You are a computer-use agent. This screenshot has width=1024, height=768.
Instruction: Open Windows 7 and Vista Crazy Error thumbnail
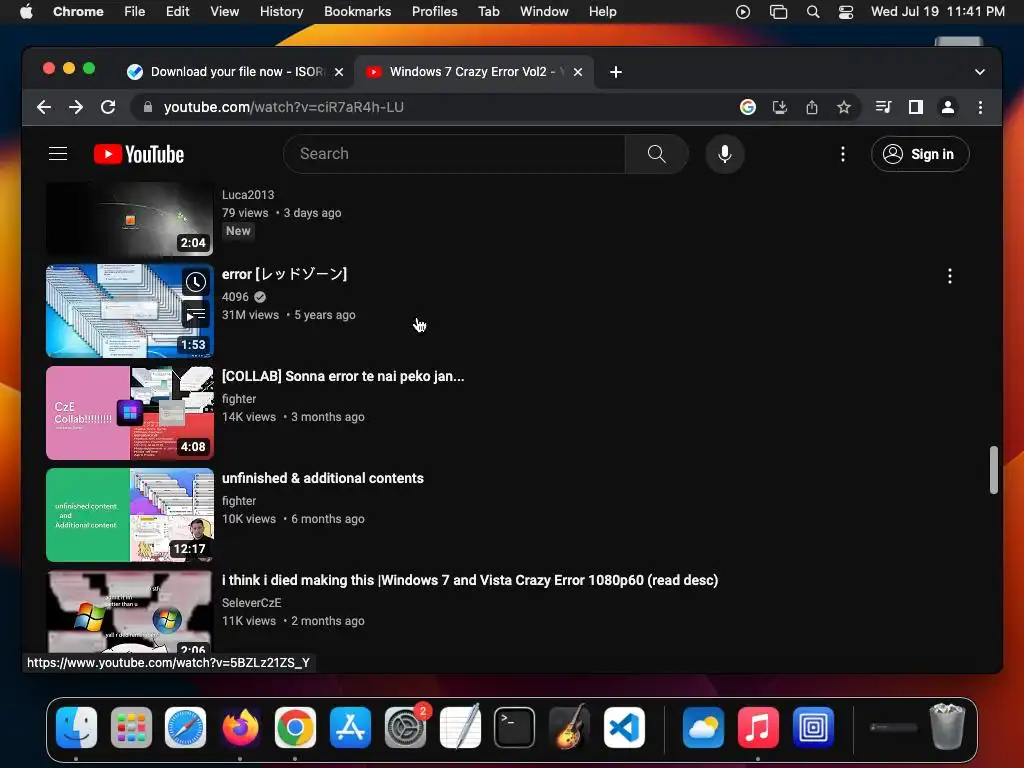[x=129, y=612]
